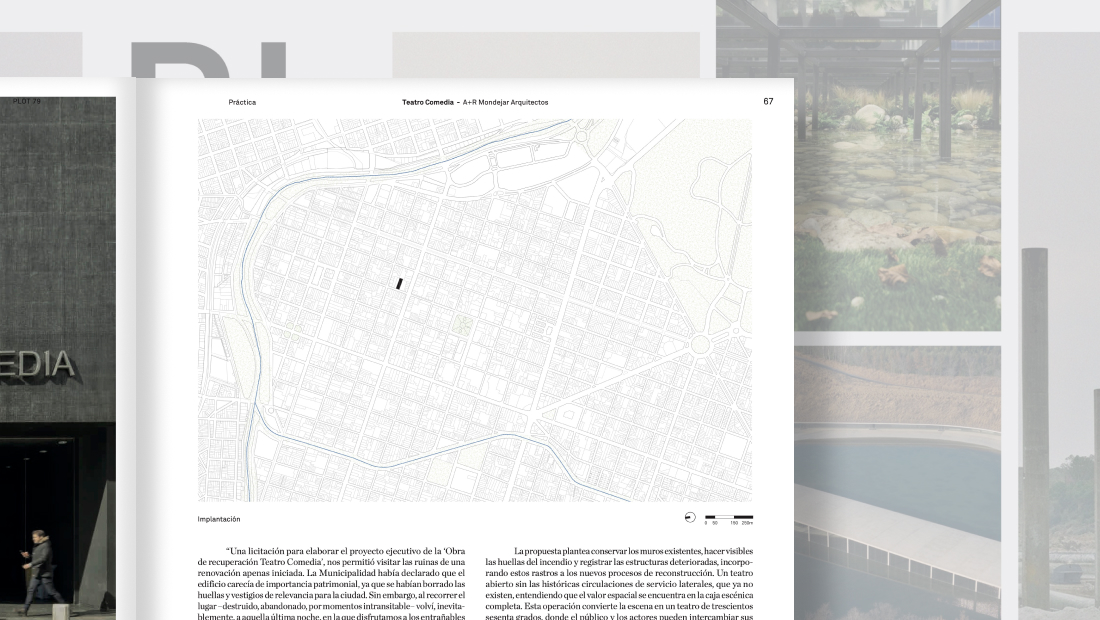Click the paragraph starting 'Una licitación para elaborar'
This screenshot has width=1100, height=620.
(x=331, y=584)
